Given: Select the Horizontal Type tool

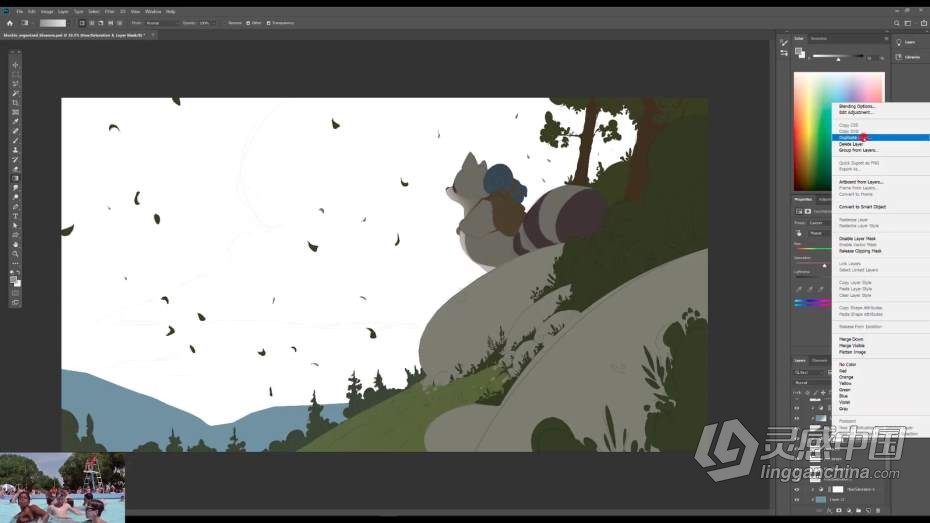Looking at the screenshot, I should (x=15, y=216).
